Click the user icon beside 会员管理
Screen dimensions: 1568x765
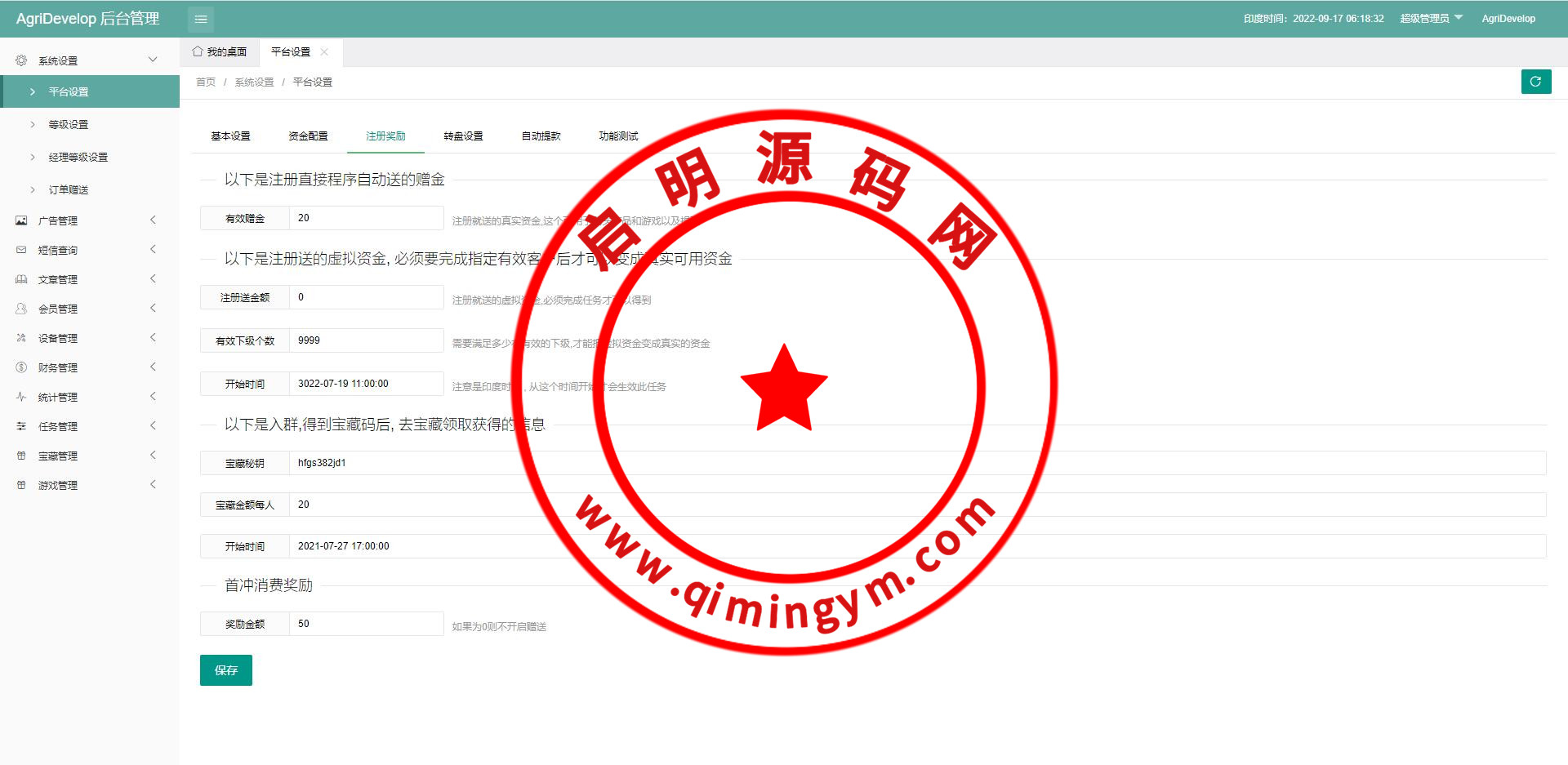click(x=21, y=309)
